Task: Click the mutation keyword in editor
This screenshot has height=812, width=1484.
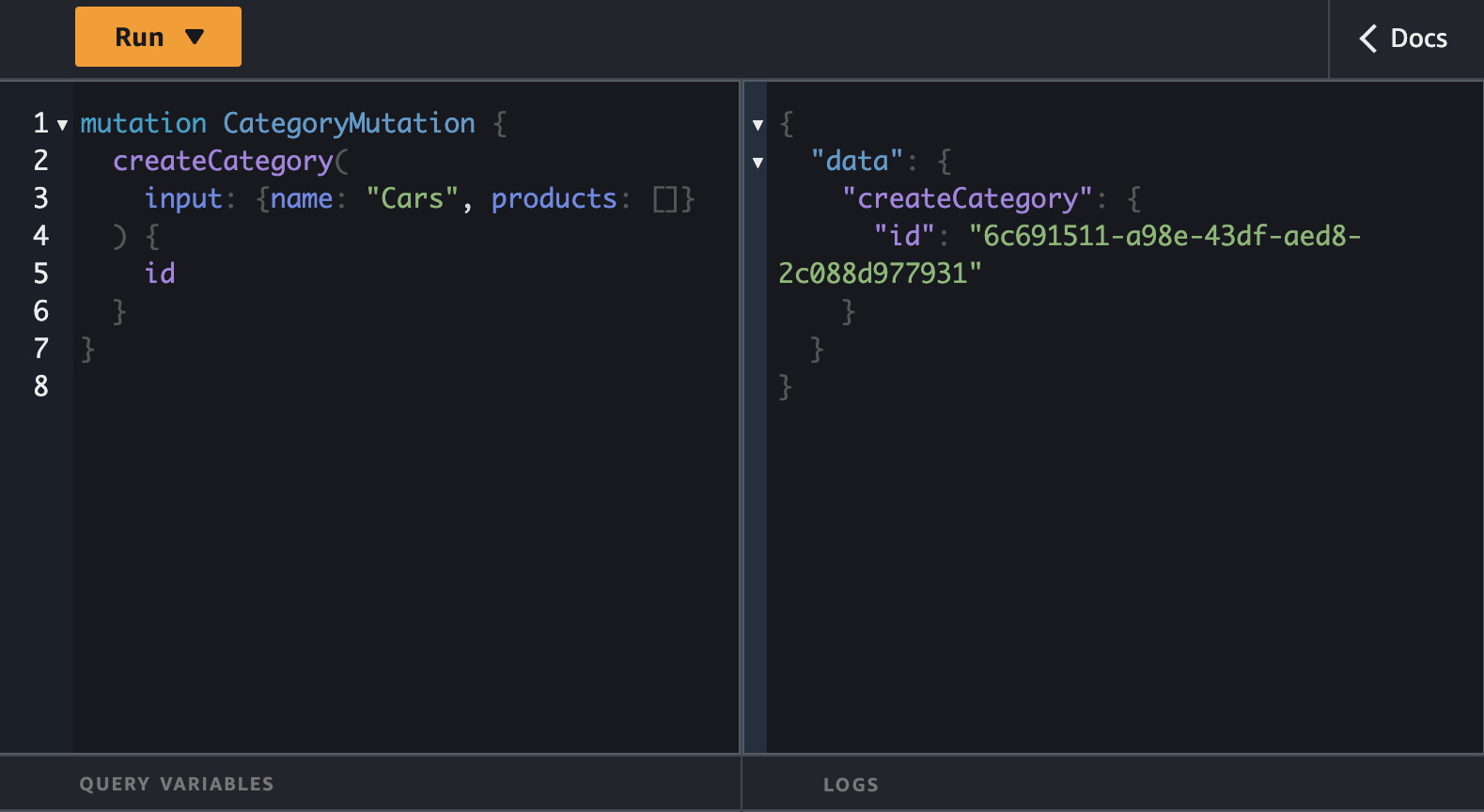Action: click(143, 123)
